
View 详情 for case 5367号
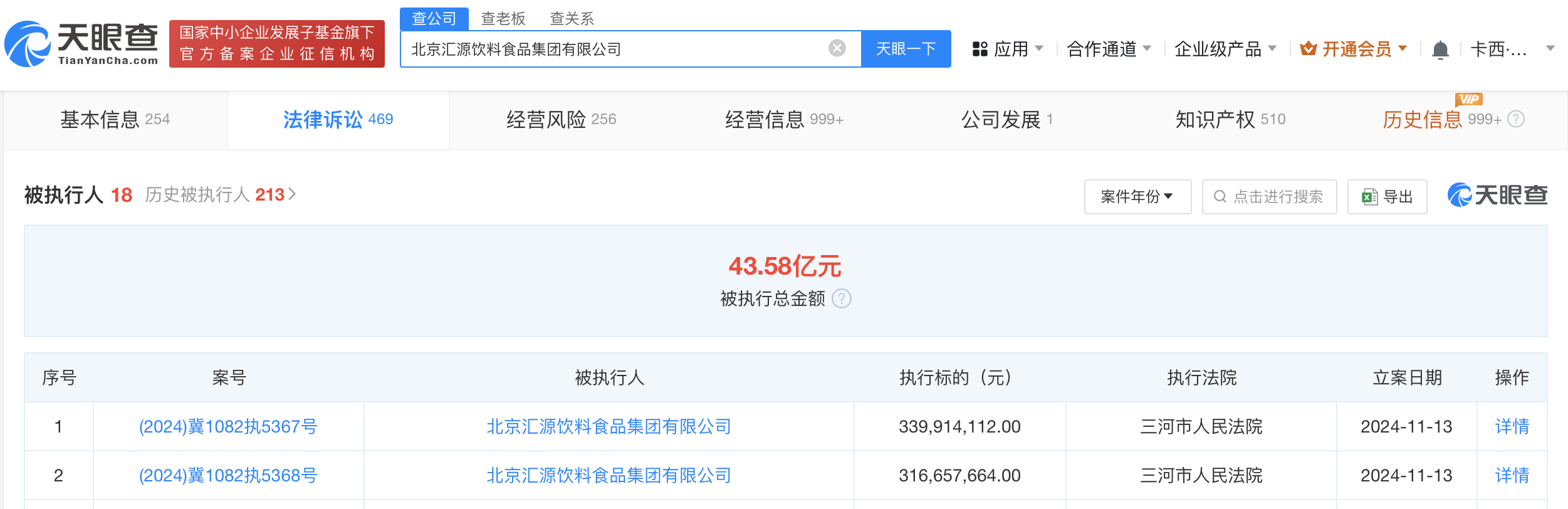point(1512,426)
